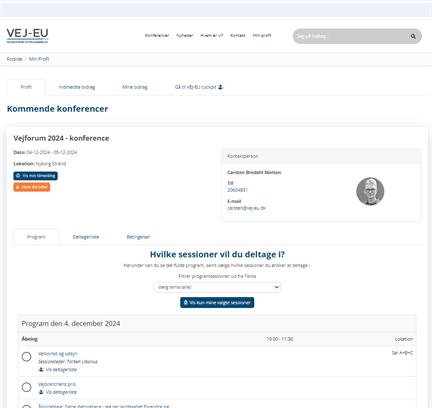Open the Vælg tema (alle) dropdown
Viewport: 432px width, 408px height.
[217, 287]
